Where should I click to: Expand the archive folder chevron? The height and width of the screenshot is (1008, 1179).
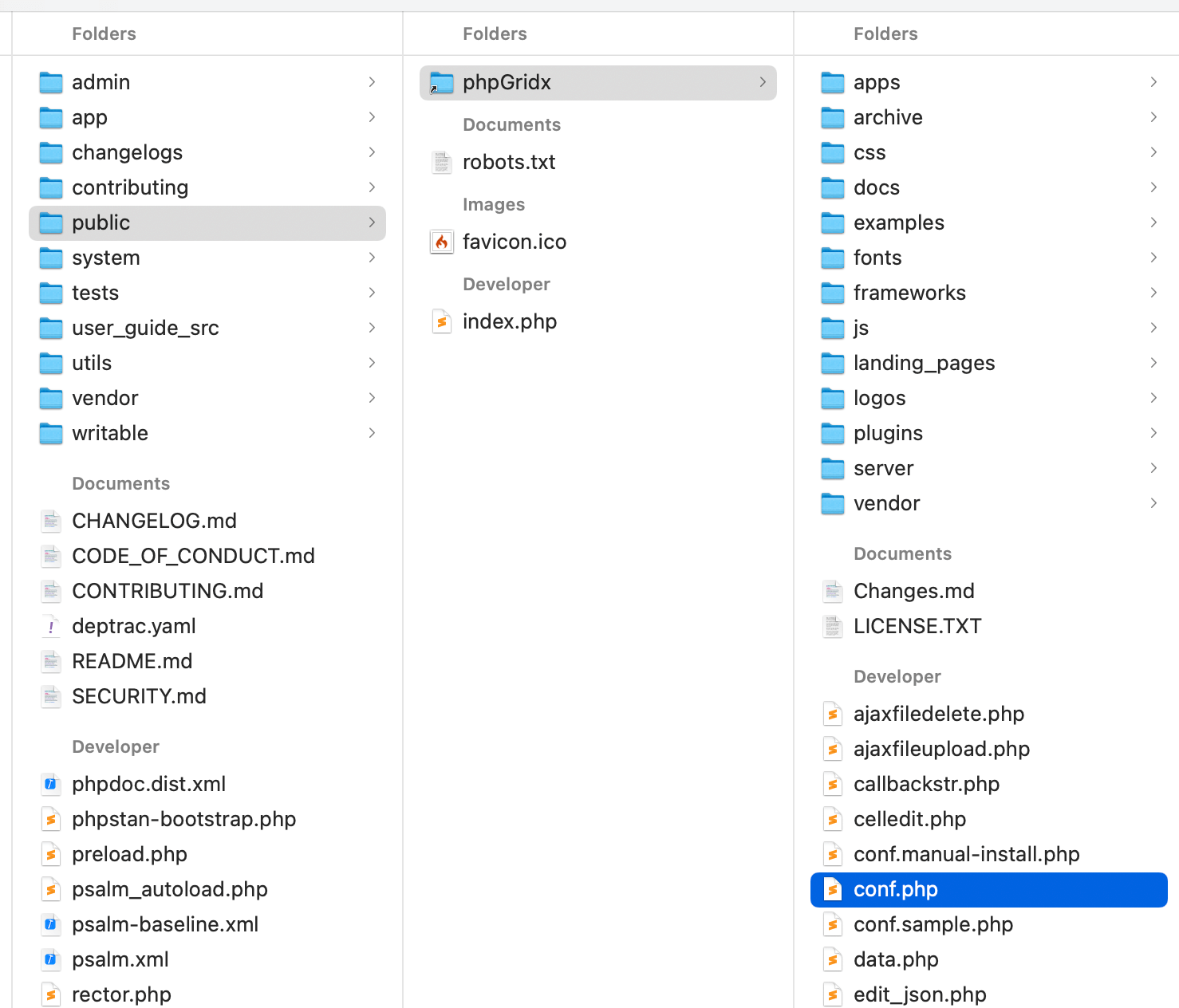1153,117
